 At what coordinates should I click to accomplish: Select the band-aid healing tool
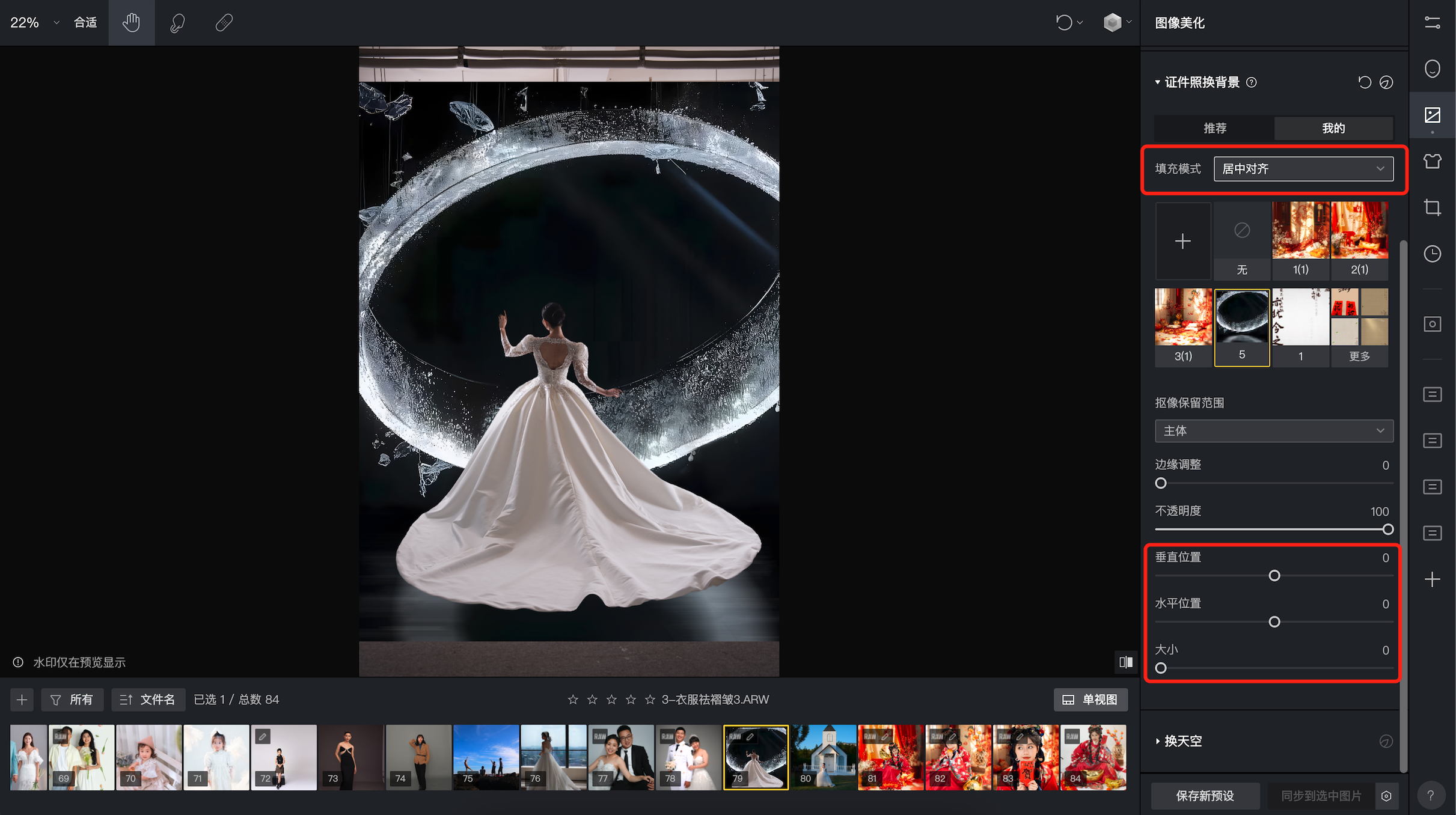pyautogui.click(x=224, y=23)
